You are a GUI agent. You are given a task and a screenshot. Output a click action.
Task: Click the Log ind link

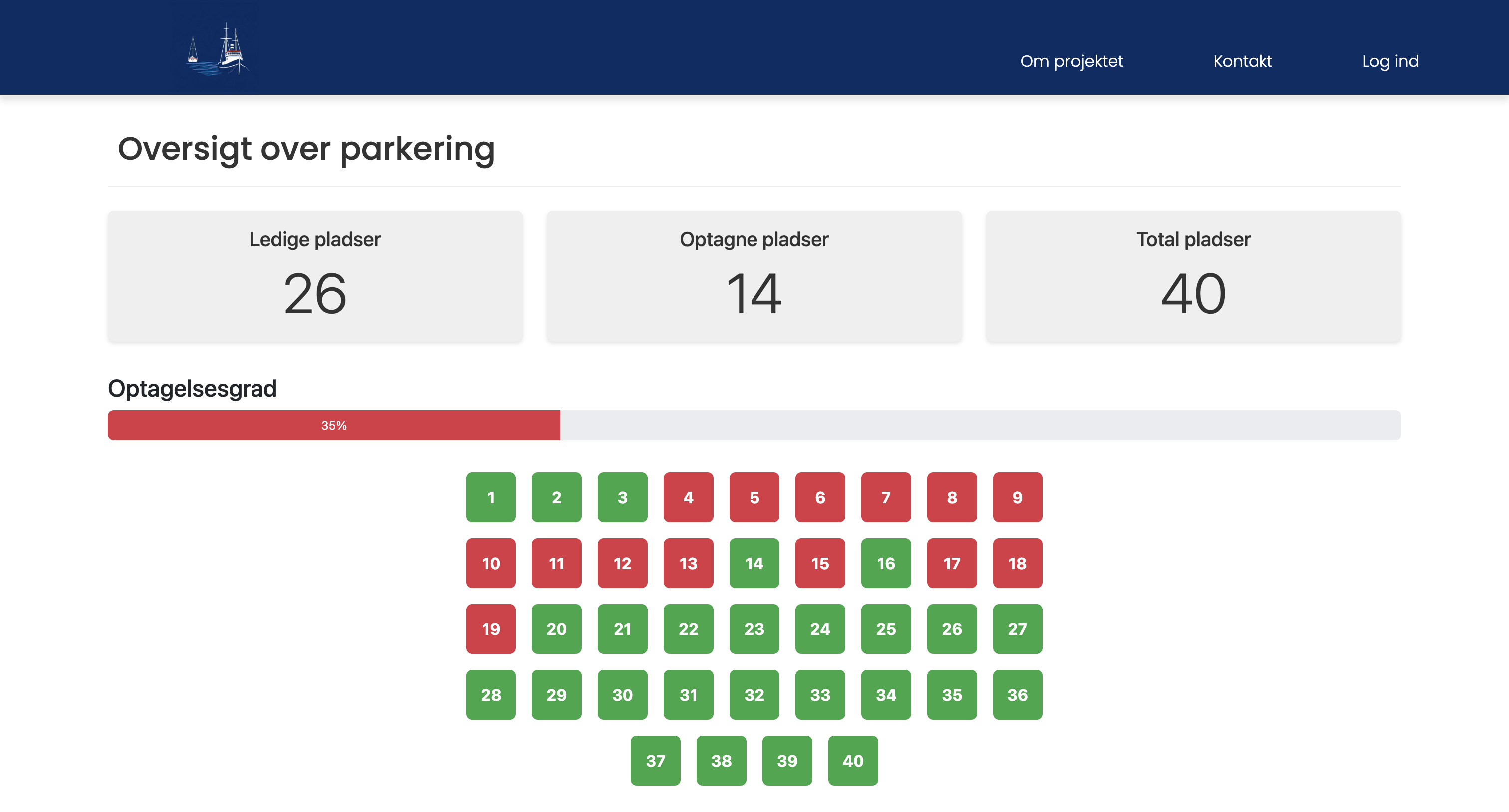pyautogui.click(x=1390, y=61)
